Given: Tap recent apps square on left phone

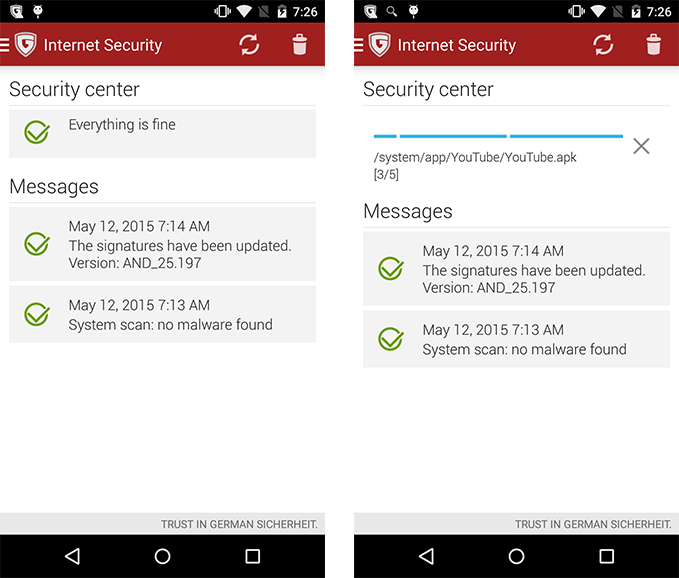Looking at the screenshot, I should coord(252,556).
